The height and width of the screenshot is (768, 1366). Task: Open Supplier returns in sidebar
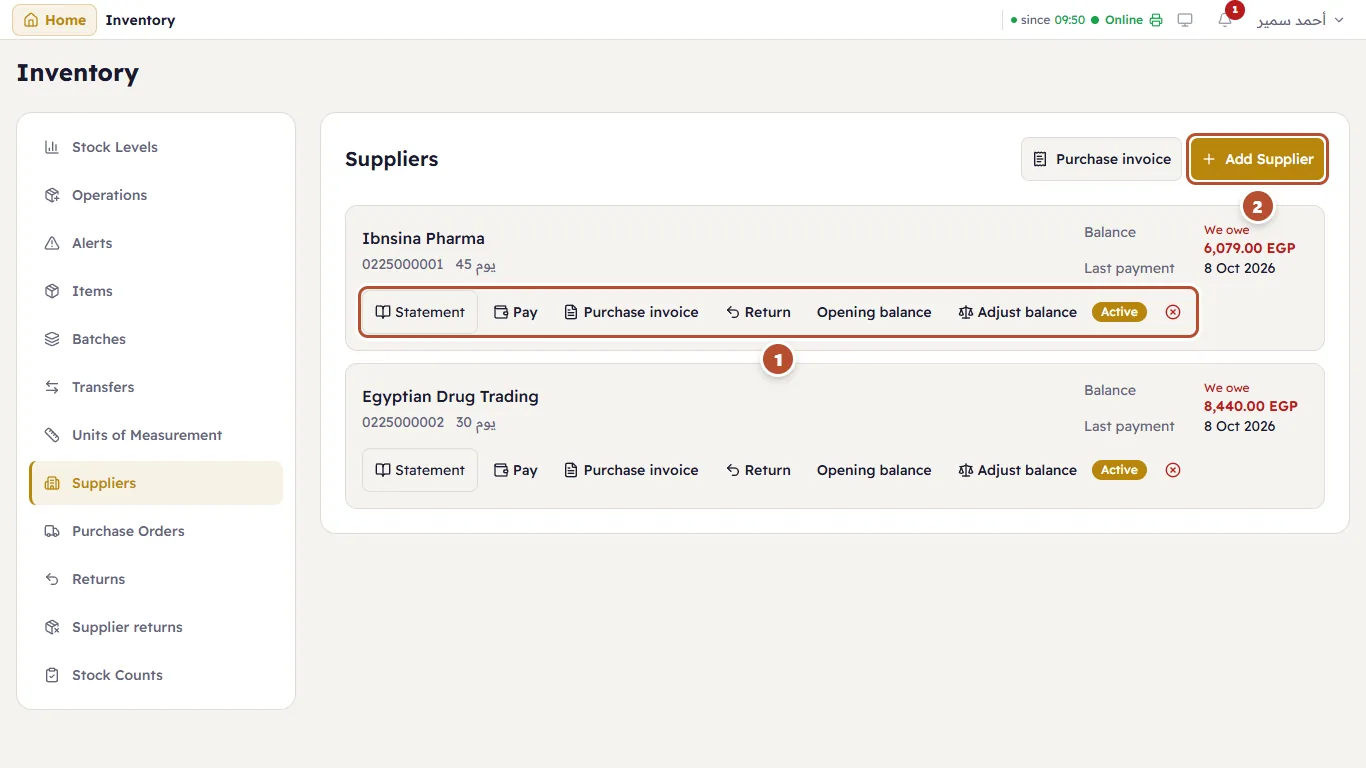point(156,627)
